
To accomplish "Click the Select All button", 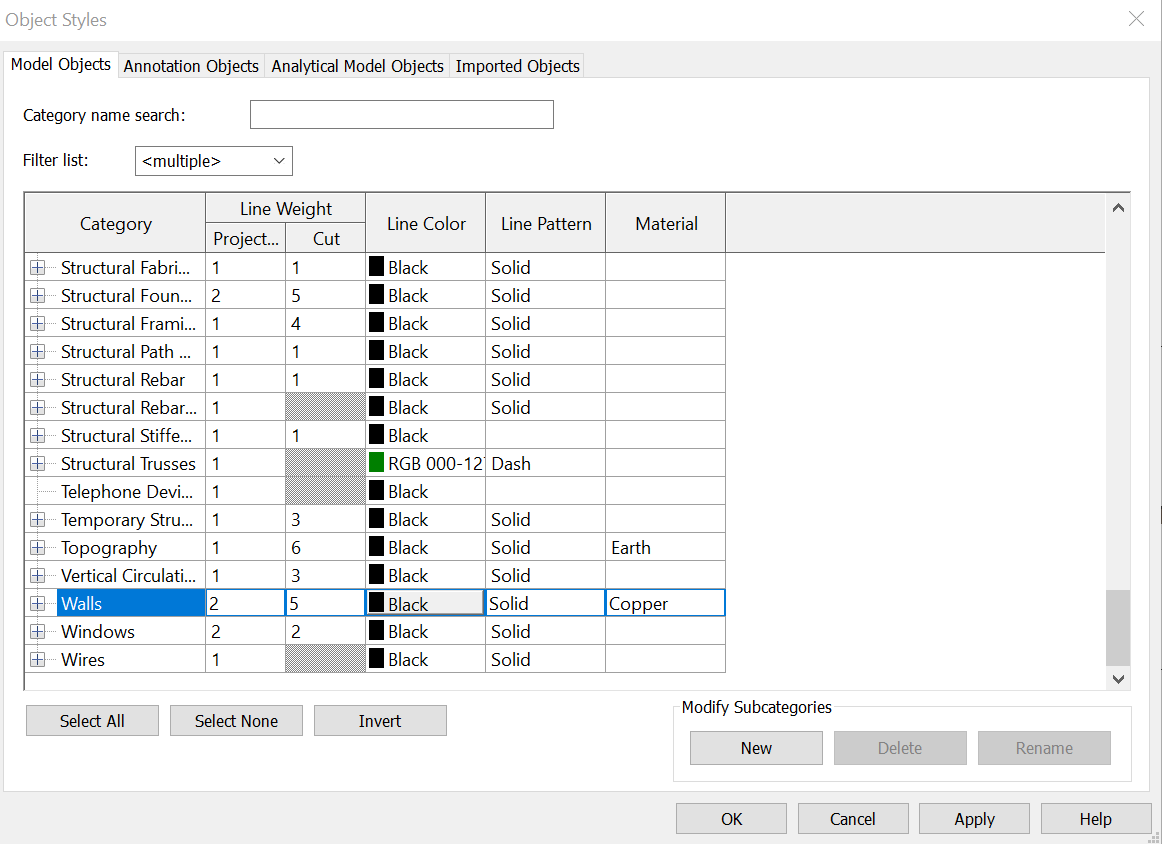I will pyautogui.click(x=92, y=721).
